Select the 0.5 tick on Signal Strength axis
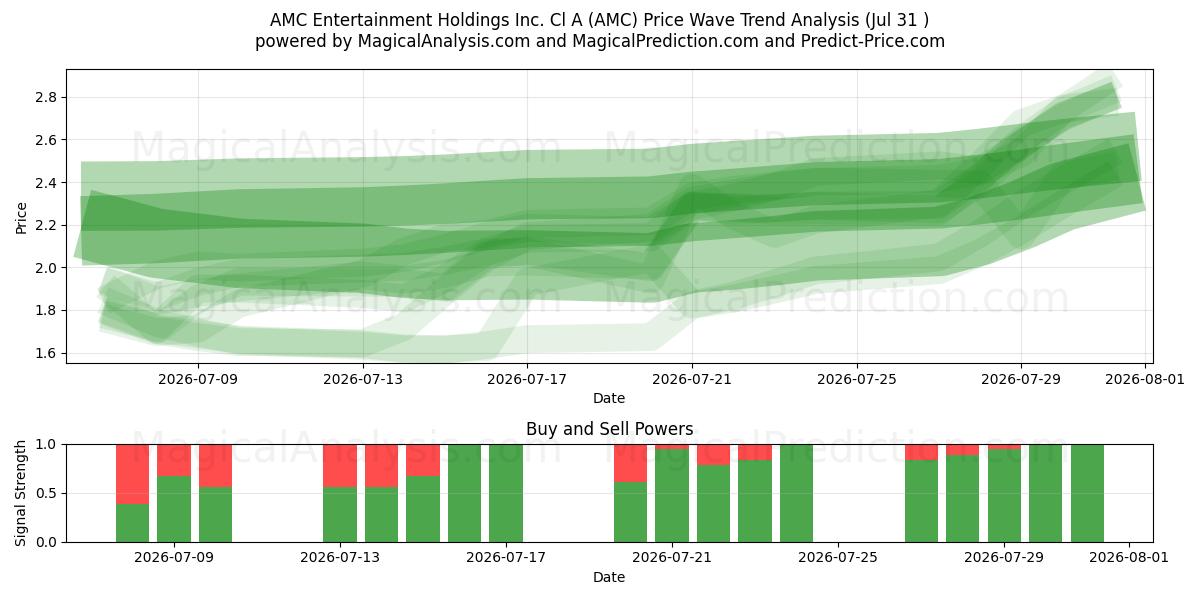Viewport: 1200px width, 600px height. click(x=46, y=493)
